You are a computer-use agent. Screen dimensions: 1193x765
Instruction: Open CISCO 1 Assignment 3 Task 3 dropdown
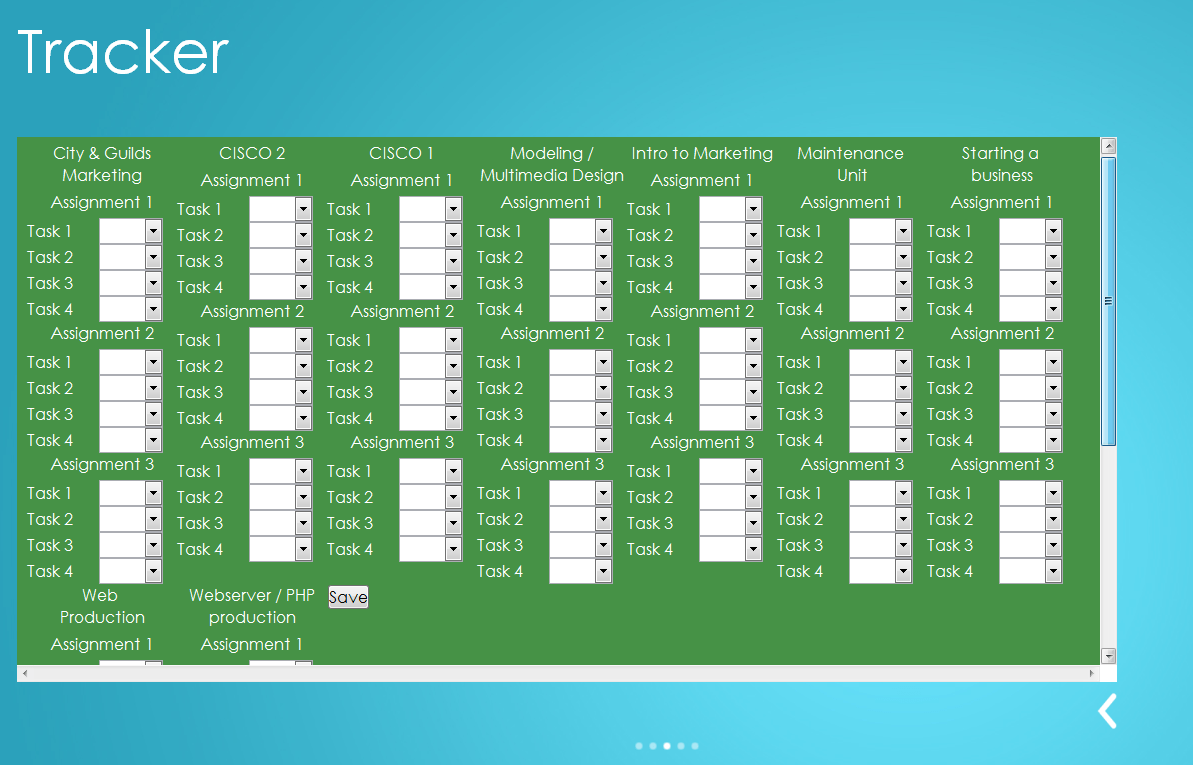click(430, 524)
